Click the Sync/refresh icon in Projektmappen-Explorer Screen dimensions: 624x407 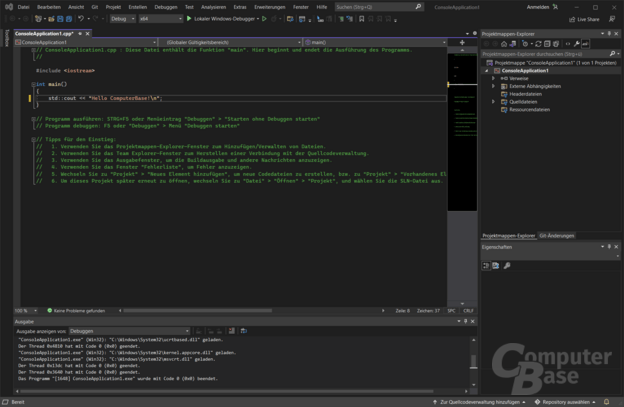tap(538, 44)
